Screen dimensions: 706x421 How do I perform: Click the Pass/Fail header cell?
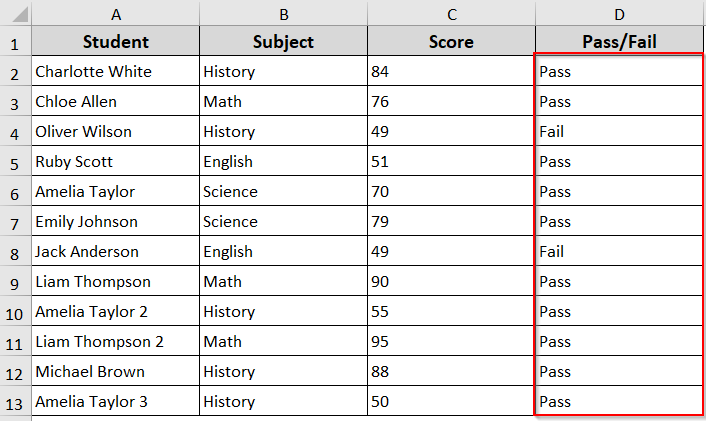tap(620, 42)
